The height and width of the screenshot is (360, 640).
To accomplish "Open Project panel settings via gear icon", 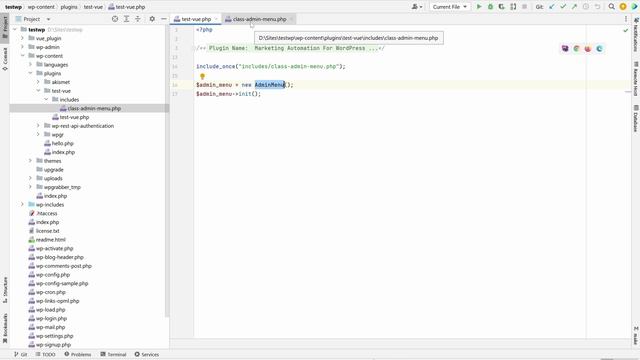I will point(152,19).
